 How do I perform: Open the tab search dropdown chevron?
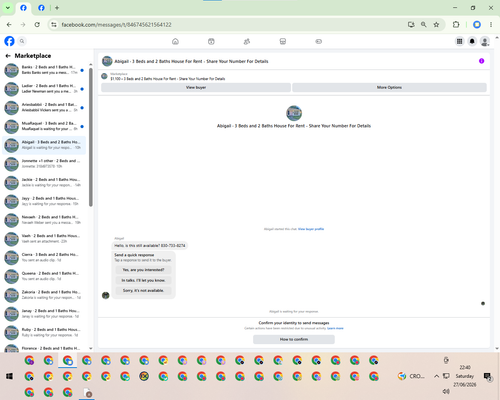tap(8, 8)
